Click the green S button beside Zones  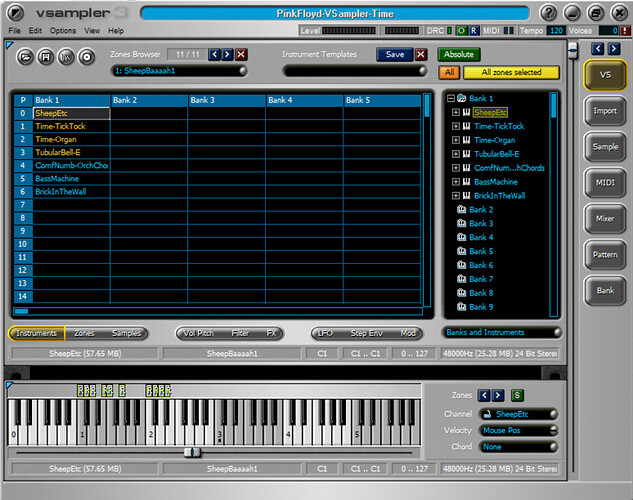coord(517,395)
